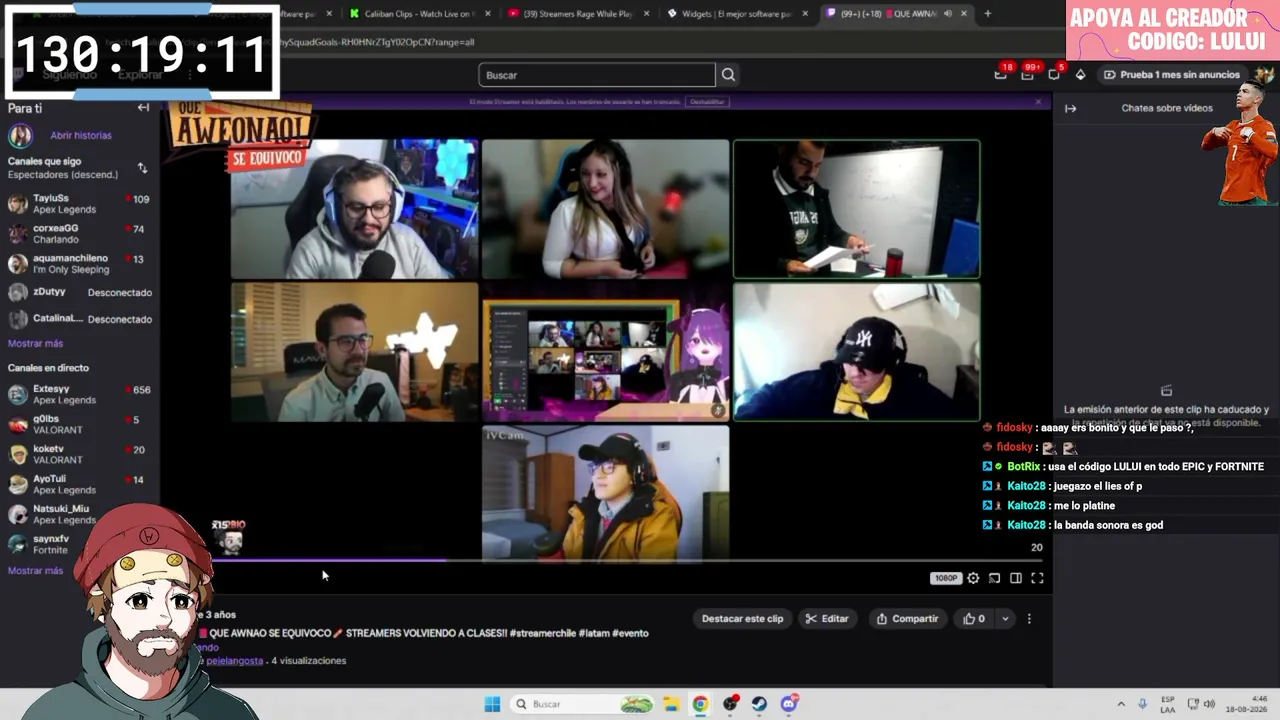Viewport: 1280px width, 720px height.
Task: Open Abrir historias link
Action: [x=81, y=135]
